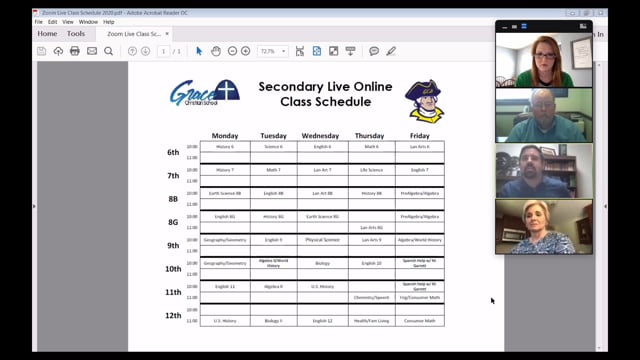Switch to full screen mode icon
The width and height of the screenshot is (640, 360).
[x=333, y=51]
